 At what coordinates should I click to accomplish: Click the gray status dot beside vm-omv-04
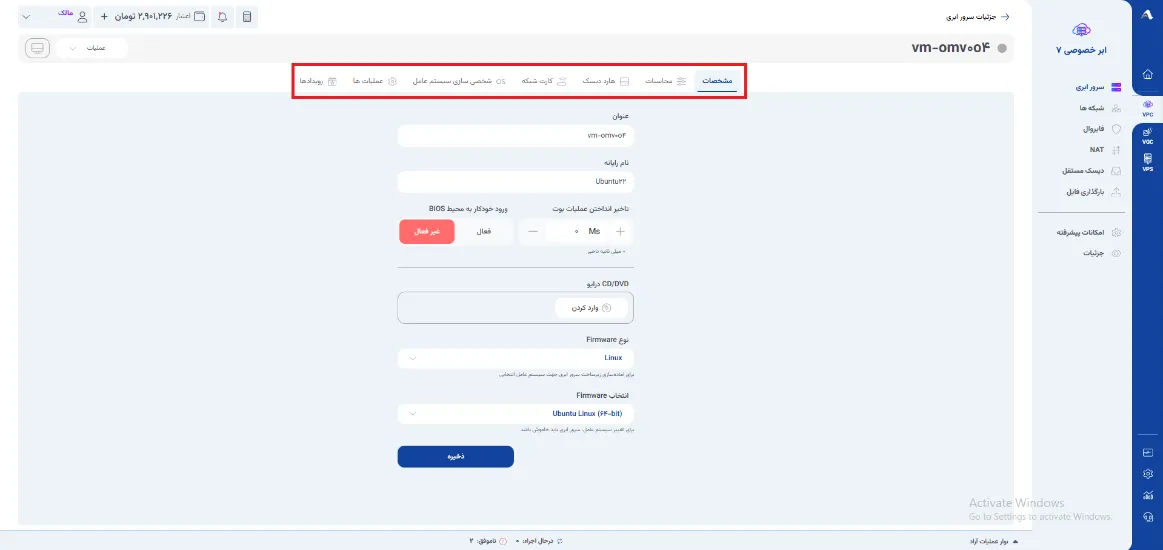(1002, 48)
